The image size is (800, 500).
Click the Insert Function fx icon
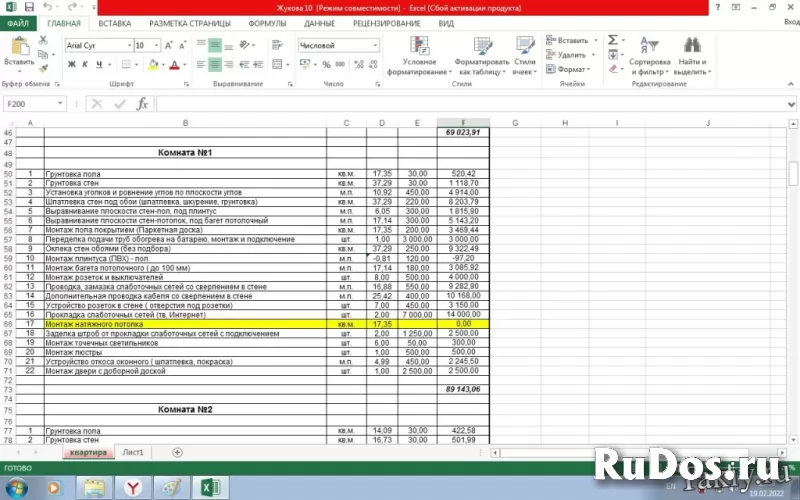click(x=142, y=104)
